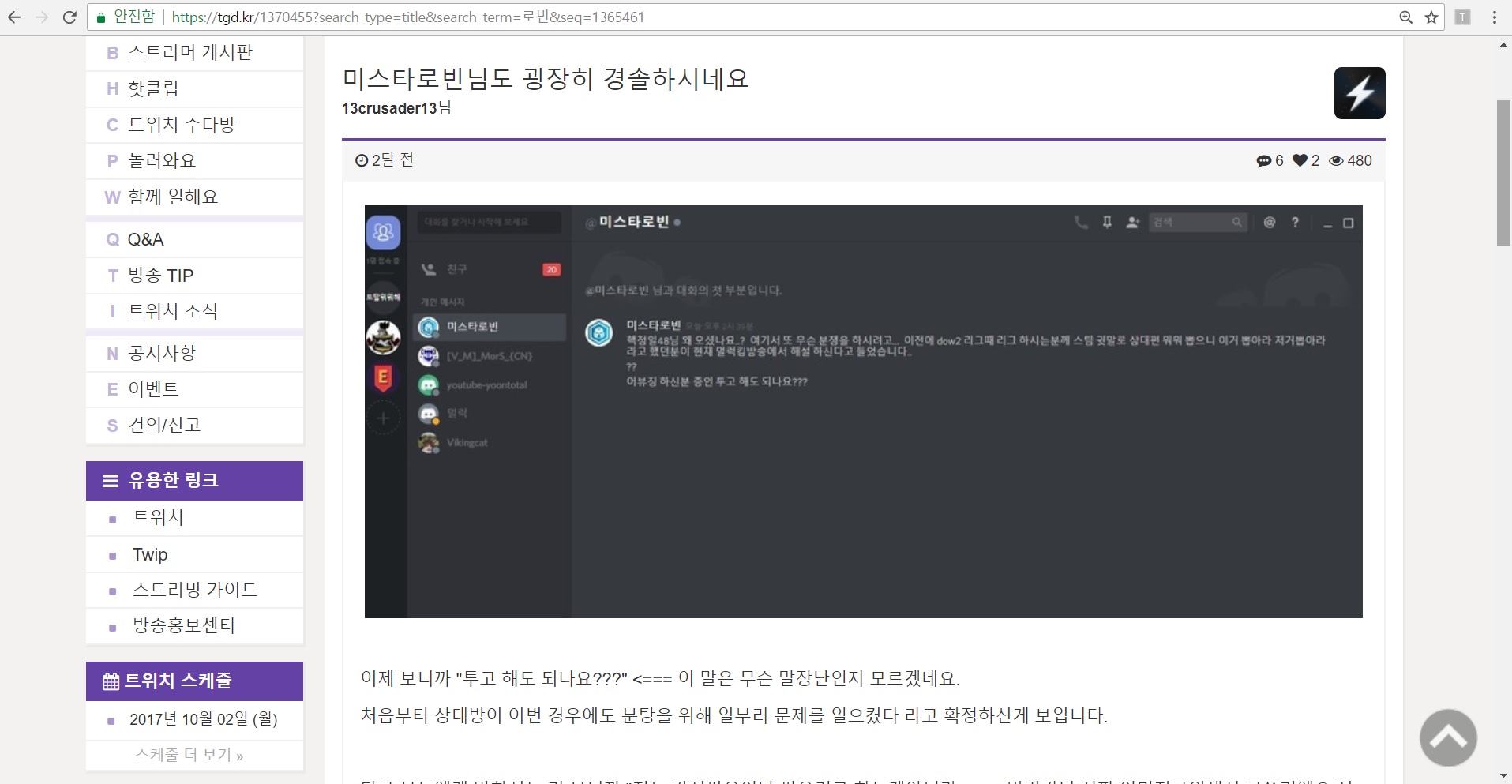Image resolution: width=1512 pixels, height=784 pixels.
Task: Open the embedded Discord screenshot image
Action: (864, 411)
